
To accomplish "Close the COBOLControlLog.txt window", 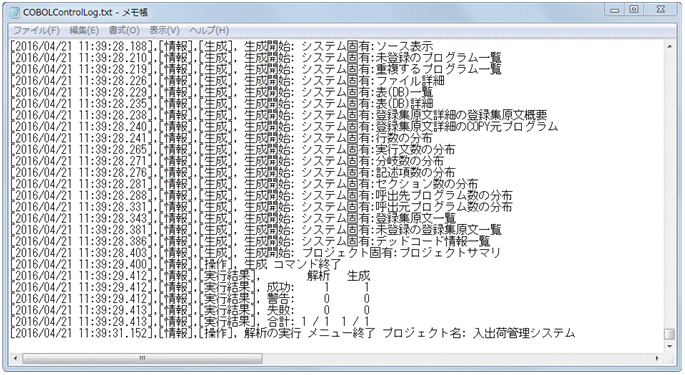I will coord(660,10).
